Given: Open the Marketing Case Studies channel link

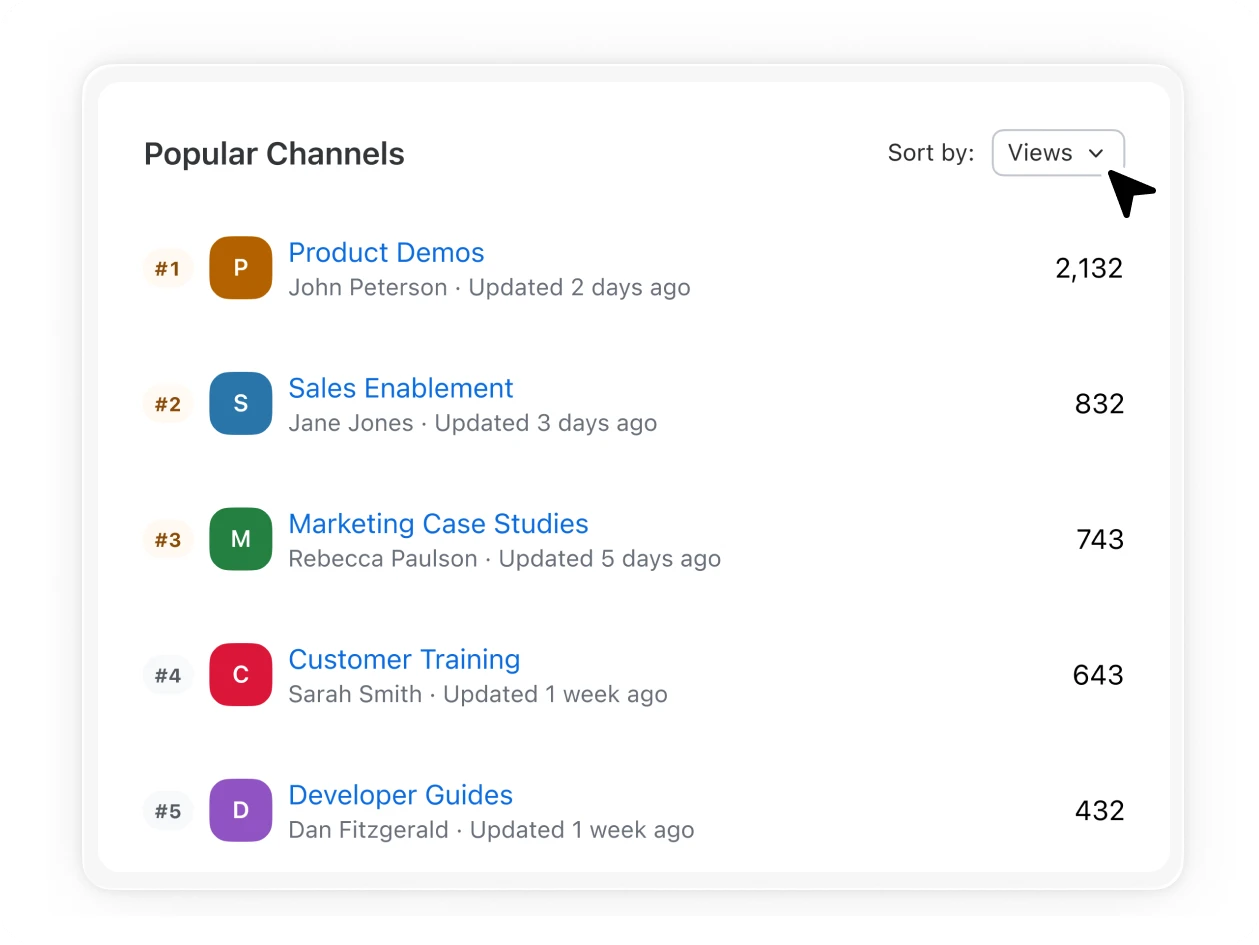Looking at the screenshot, I should (x=438, y=524).
